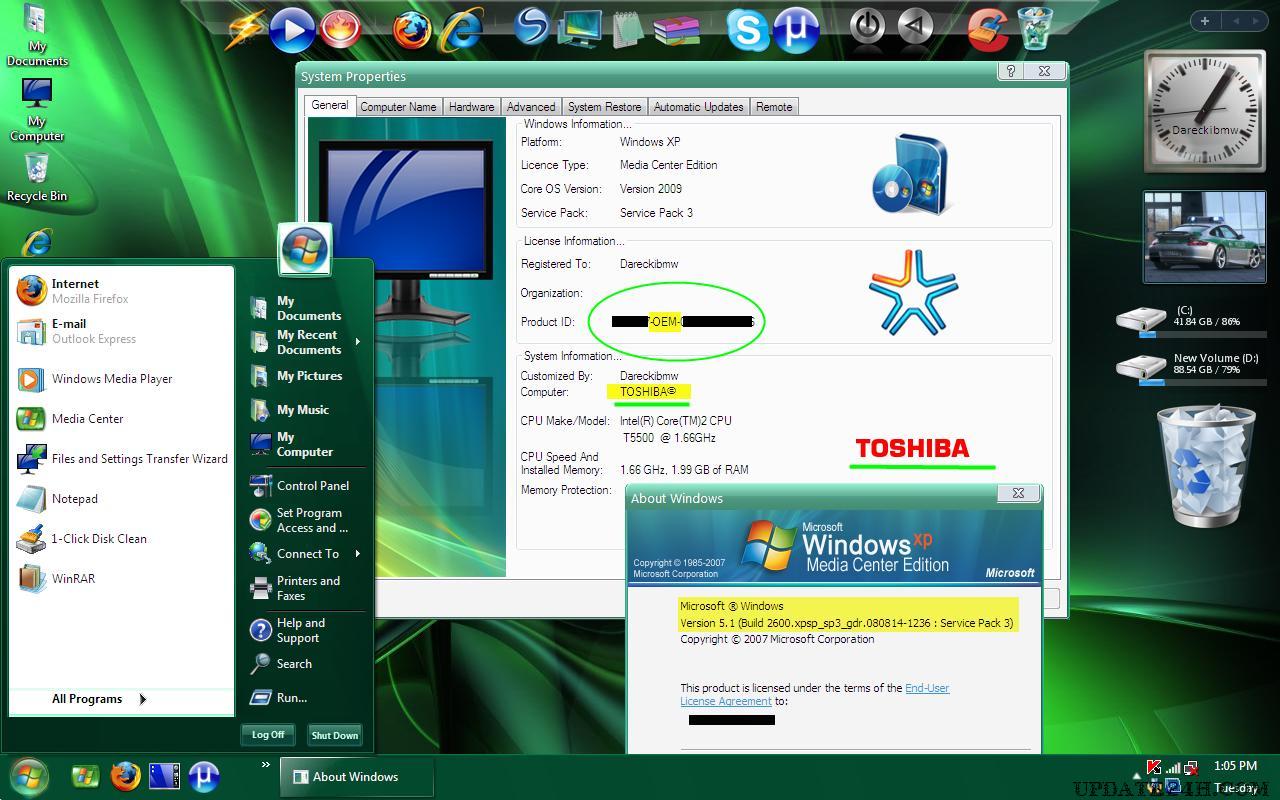Open E-mail Outlook Express in Start menu
The image size is (1280, 800).
[122, 331]
